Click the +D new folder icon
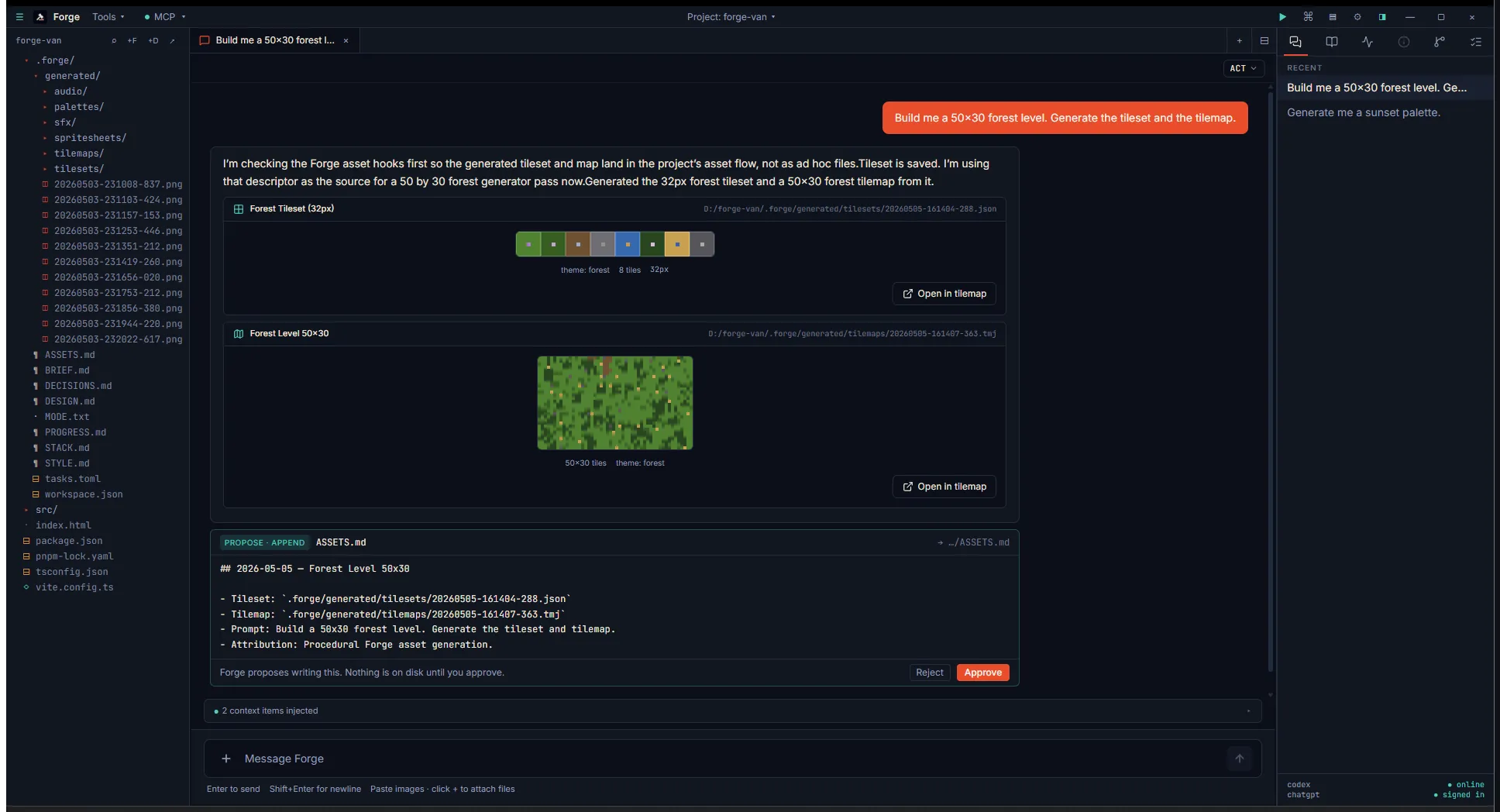This screenshot has width=1500, height=812. click(153, 40)
